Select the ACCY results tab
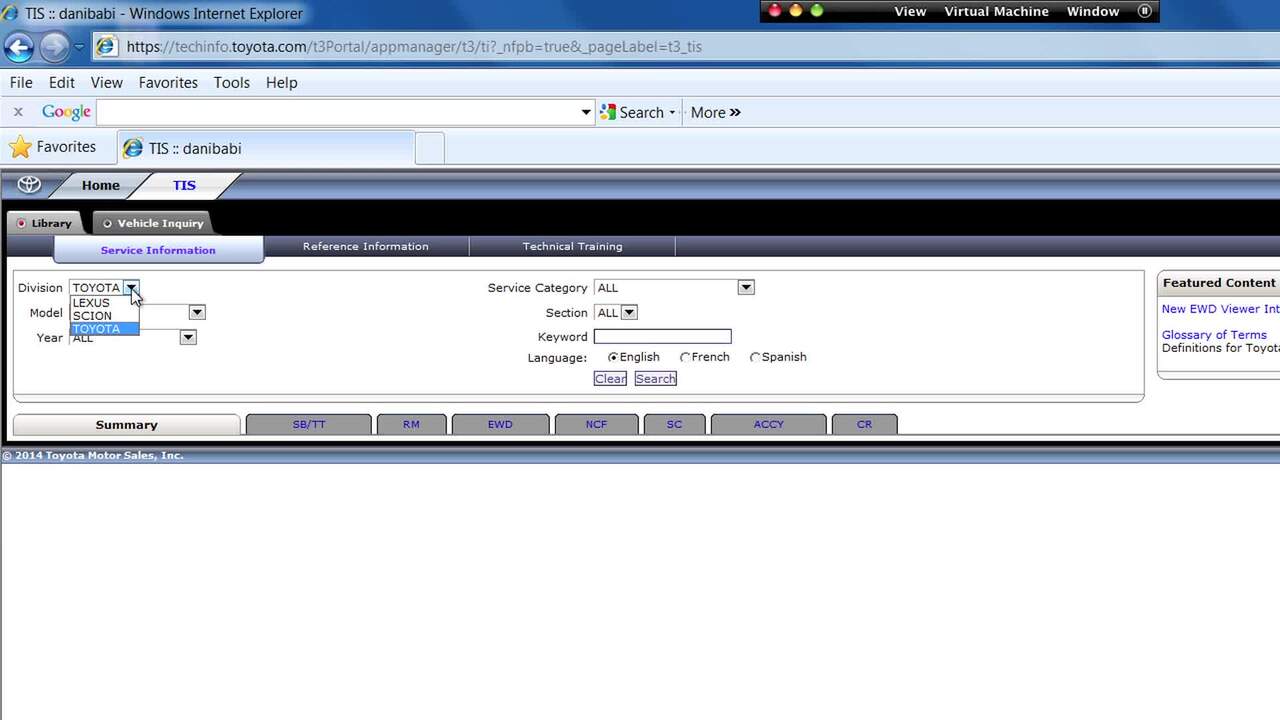 (x=769, y=424)
